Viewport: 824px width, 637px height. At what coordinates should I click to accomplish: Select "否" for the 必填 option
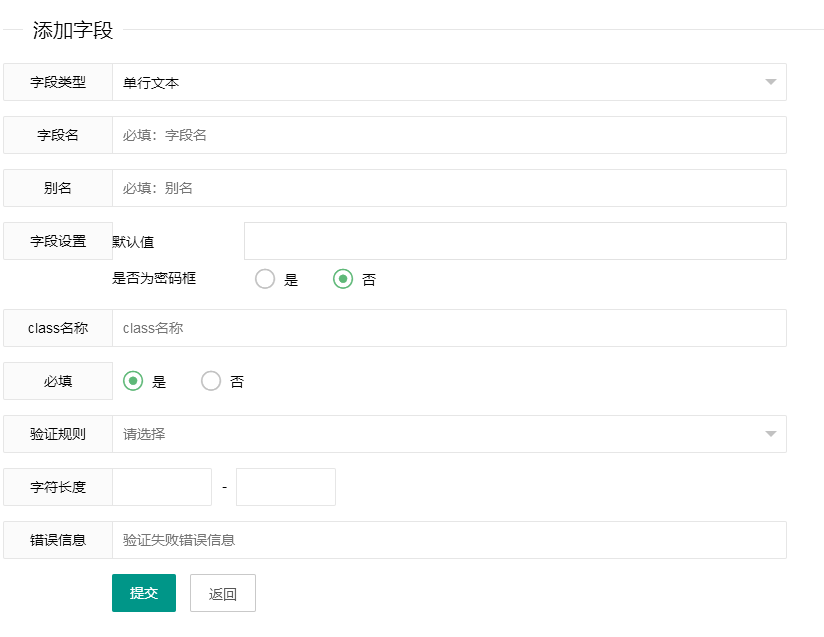(x=211, y=381)
